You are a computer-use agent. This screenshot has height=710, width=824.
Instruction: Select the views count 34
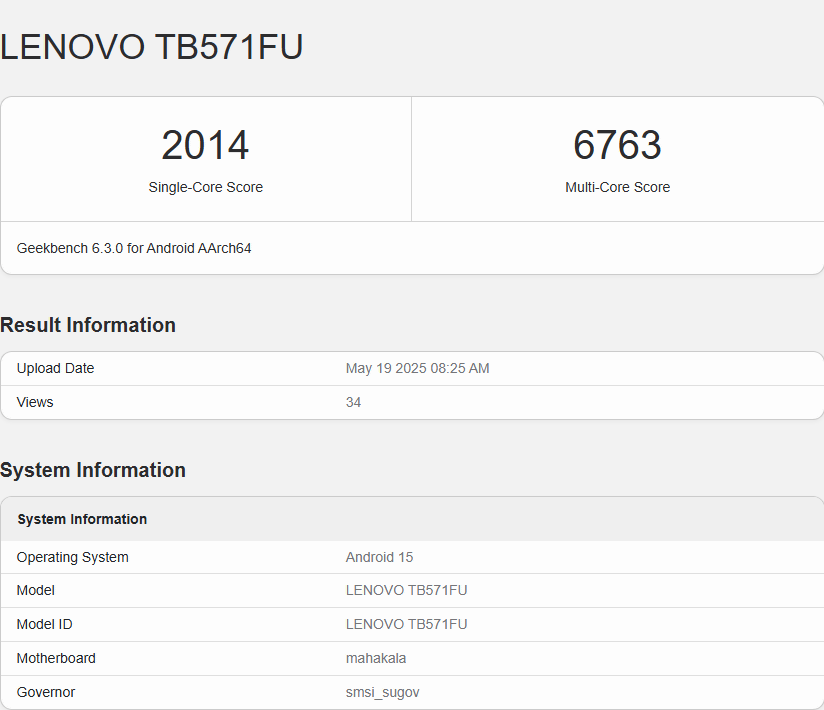[x=353, y=402]
